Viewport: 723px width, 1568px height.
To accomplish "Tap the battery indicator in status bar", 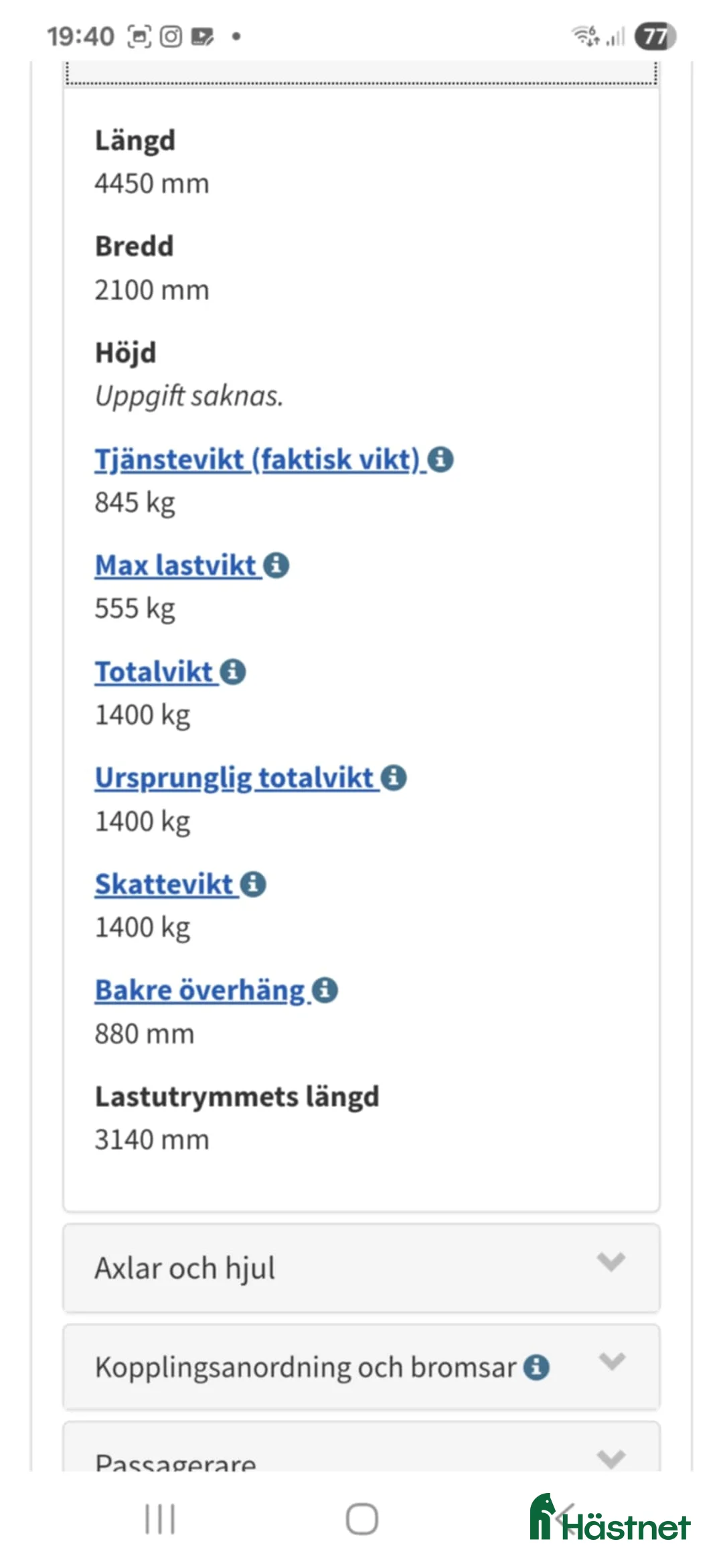I will 655,36.
